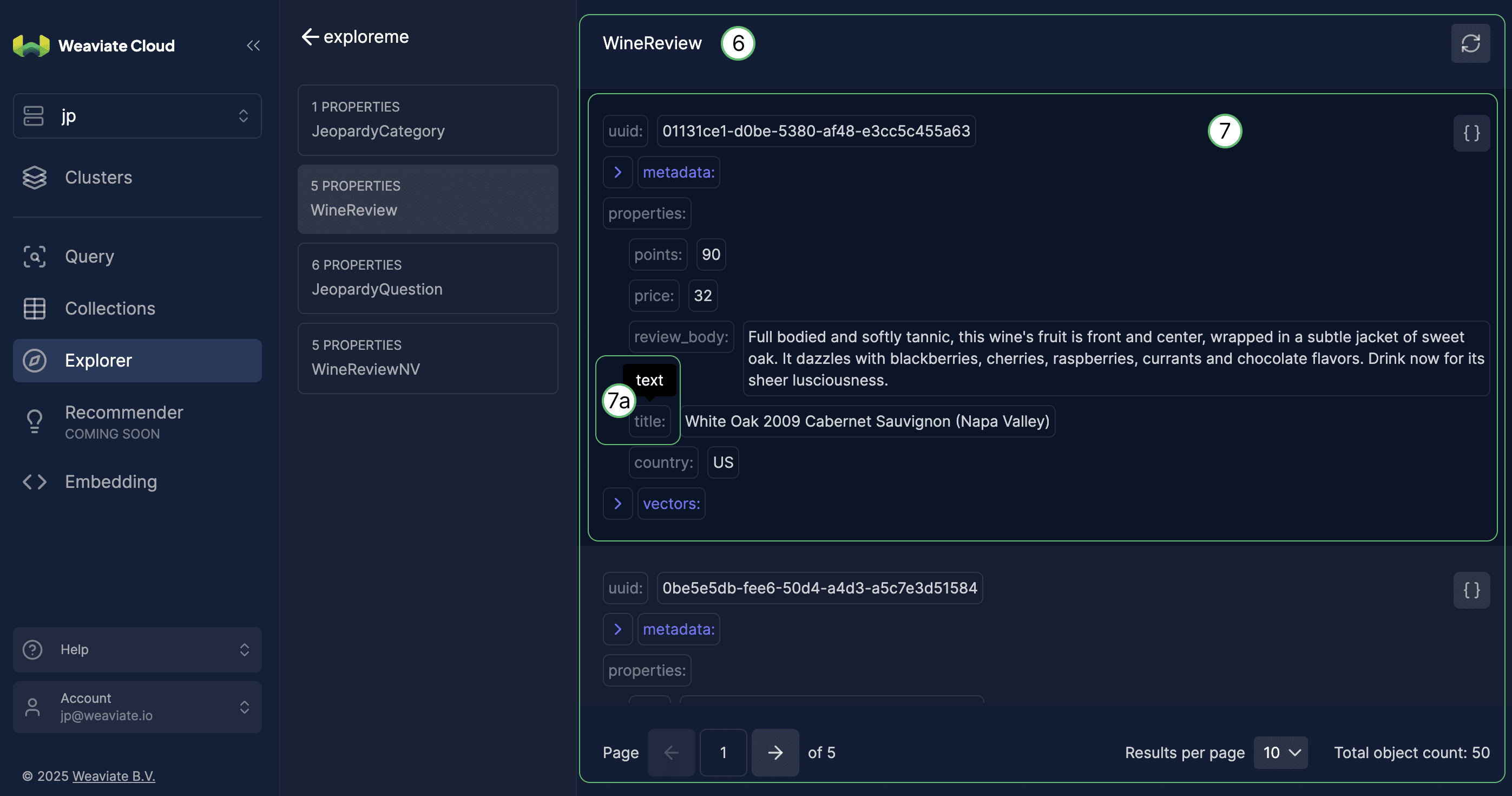Image resolution: width=1512 pixels, height=796 pixels.
Task: Click the next page arrow button
Action: click(x=775, y=751)
